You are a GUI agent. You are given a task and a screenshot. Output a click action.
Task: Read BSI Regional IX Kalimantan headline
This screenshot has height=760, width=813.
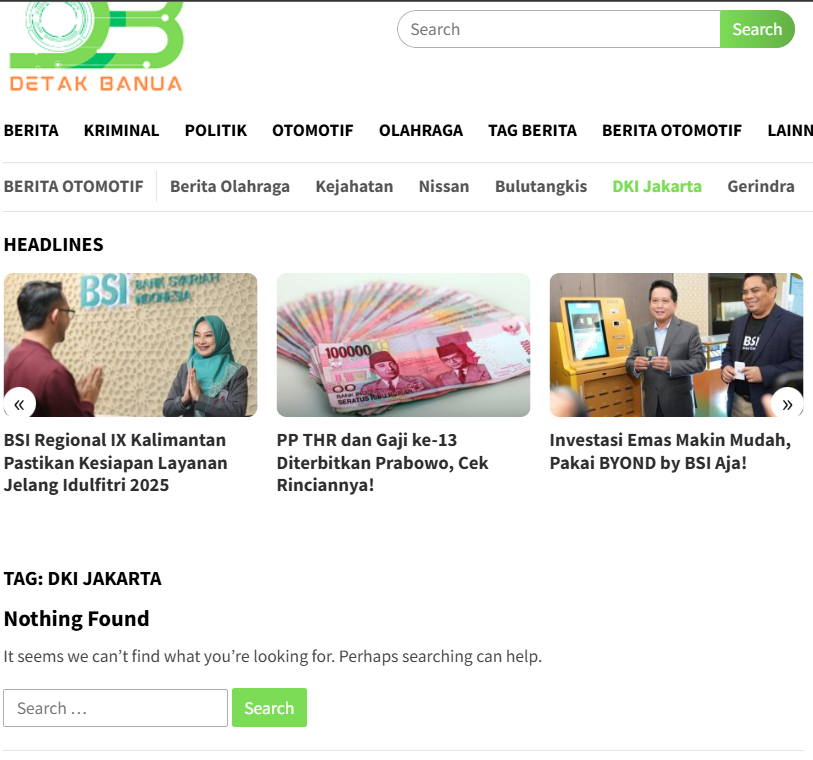(x=116, y=462)
